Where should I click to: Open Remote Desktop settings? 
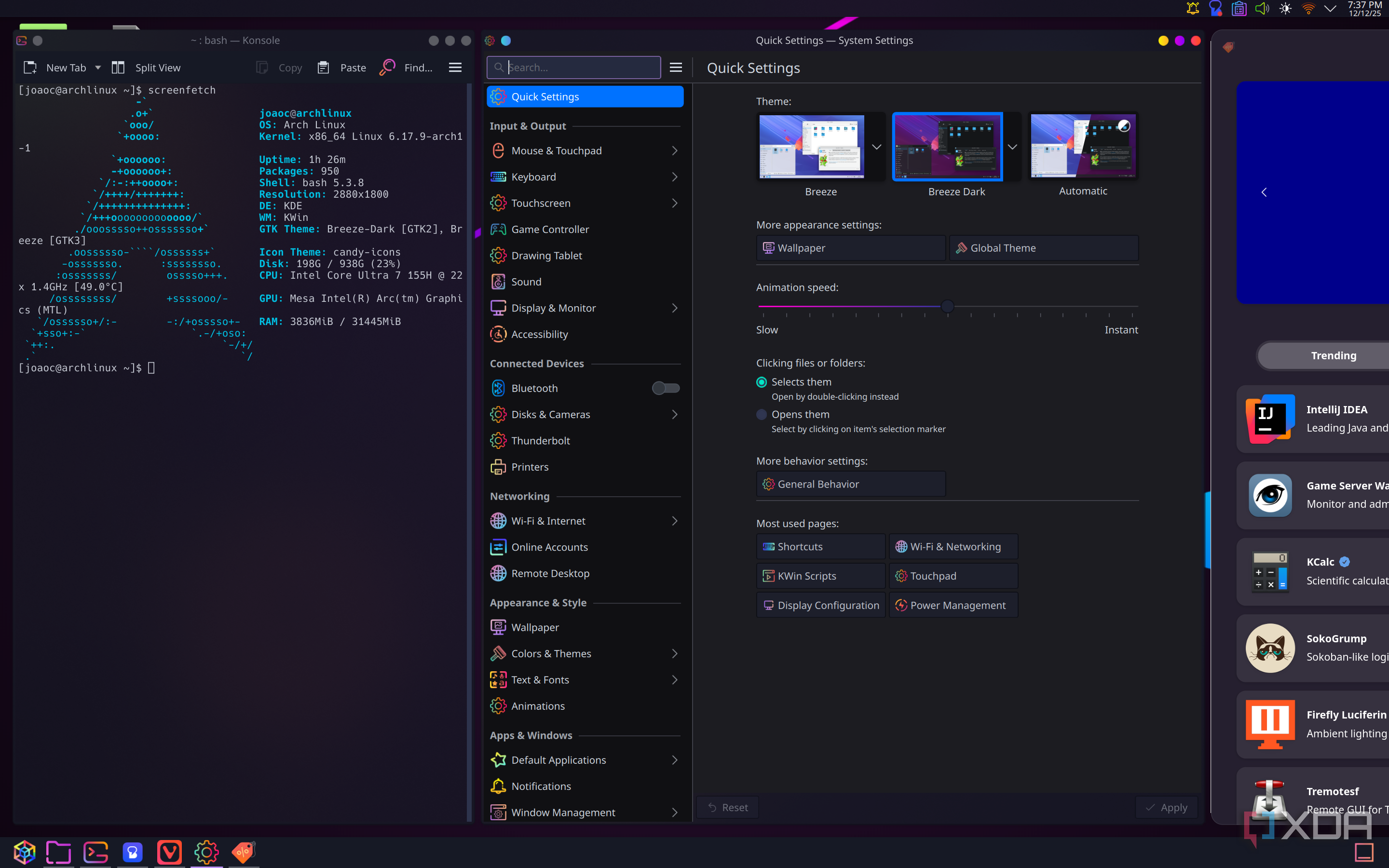tap(585, 573)
